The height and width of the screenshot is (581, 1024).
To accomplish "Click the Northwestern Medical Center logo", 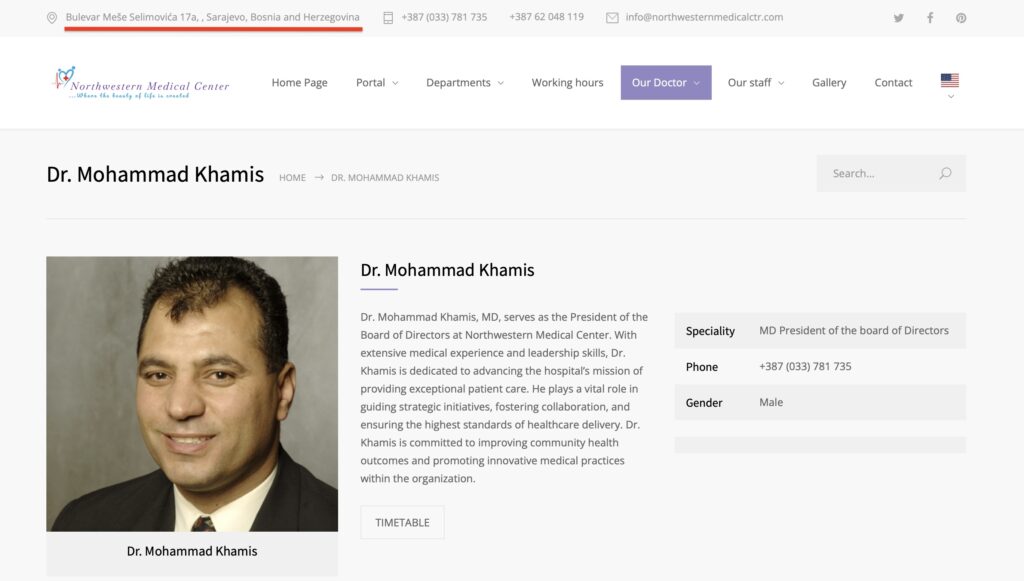I will tap(141, 83).
